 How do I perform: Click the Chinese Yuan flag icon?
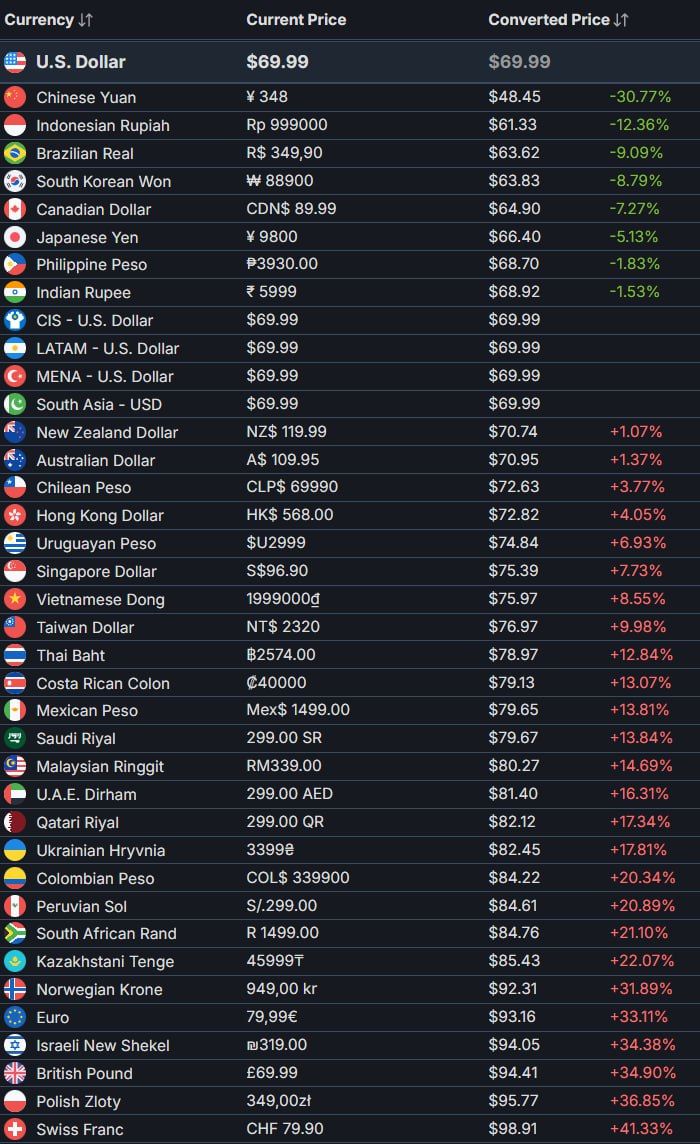coord(15,97)
